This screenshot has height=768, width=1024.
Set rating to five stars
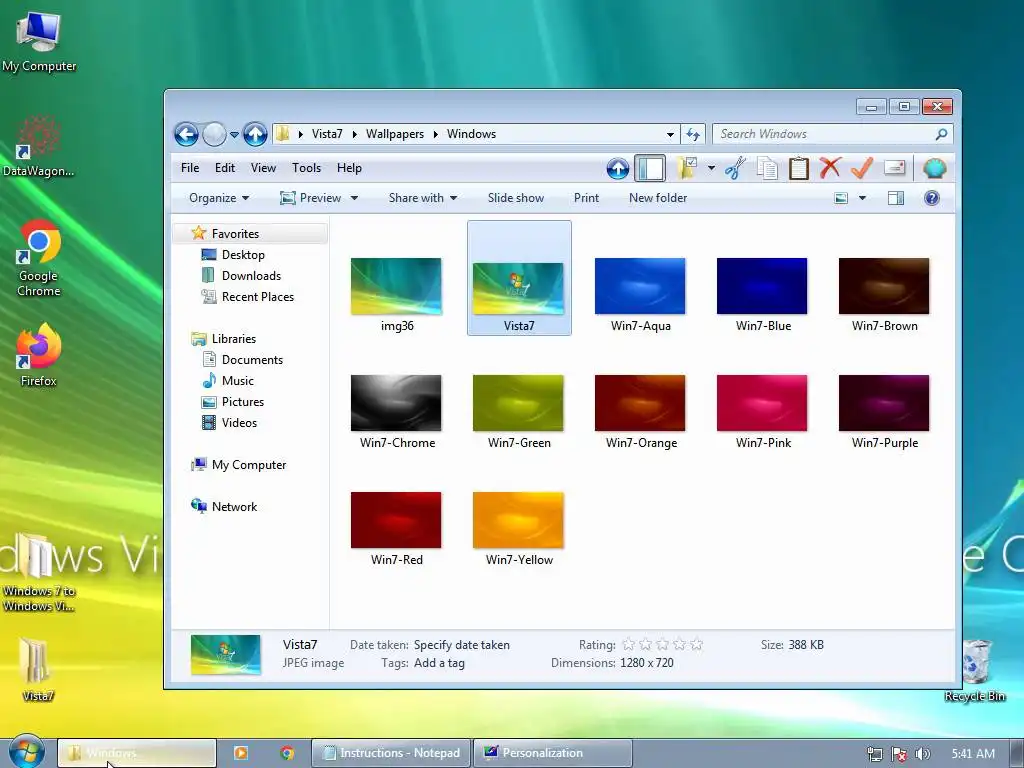[x=696, y=645]
